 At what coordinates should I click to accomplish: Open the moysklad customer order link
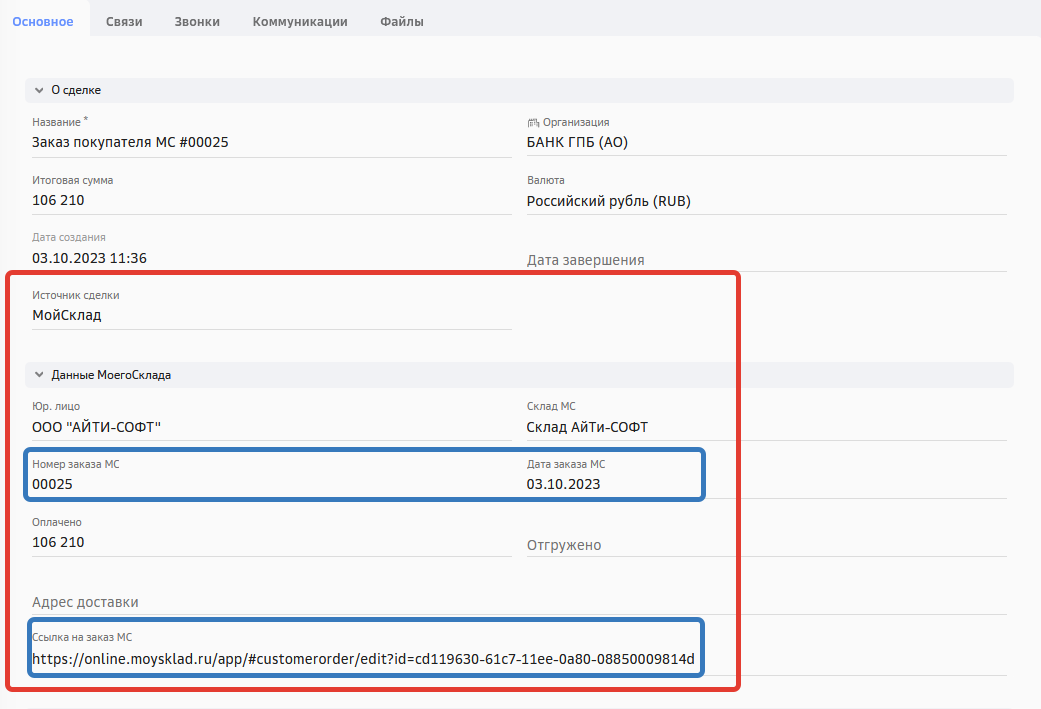click(363, 659)
